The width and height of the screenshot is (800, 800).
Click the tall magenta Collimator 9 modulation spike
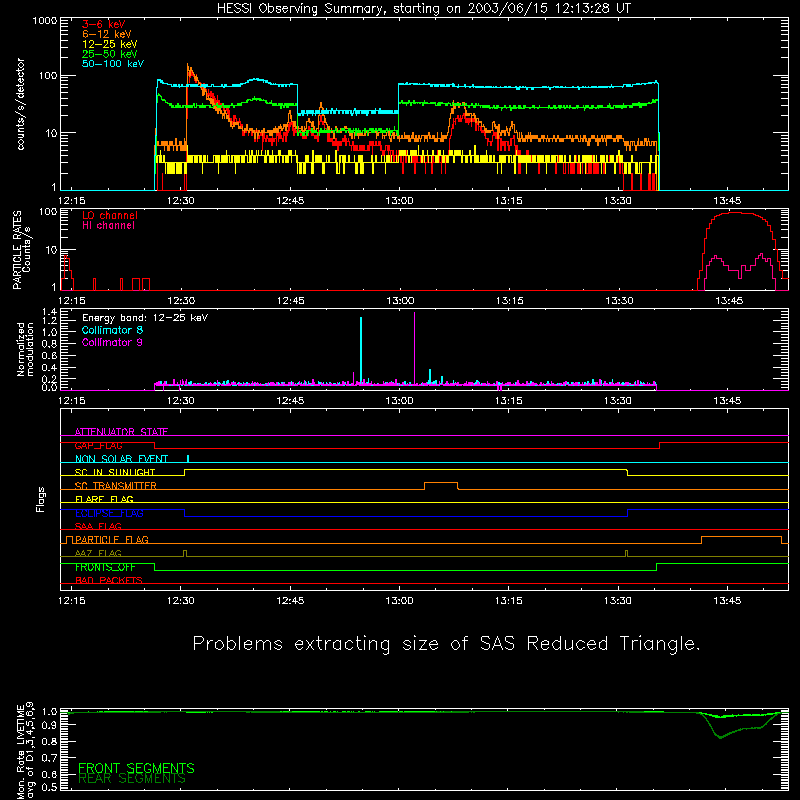point(414,347)
